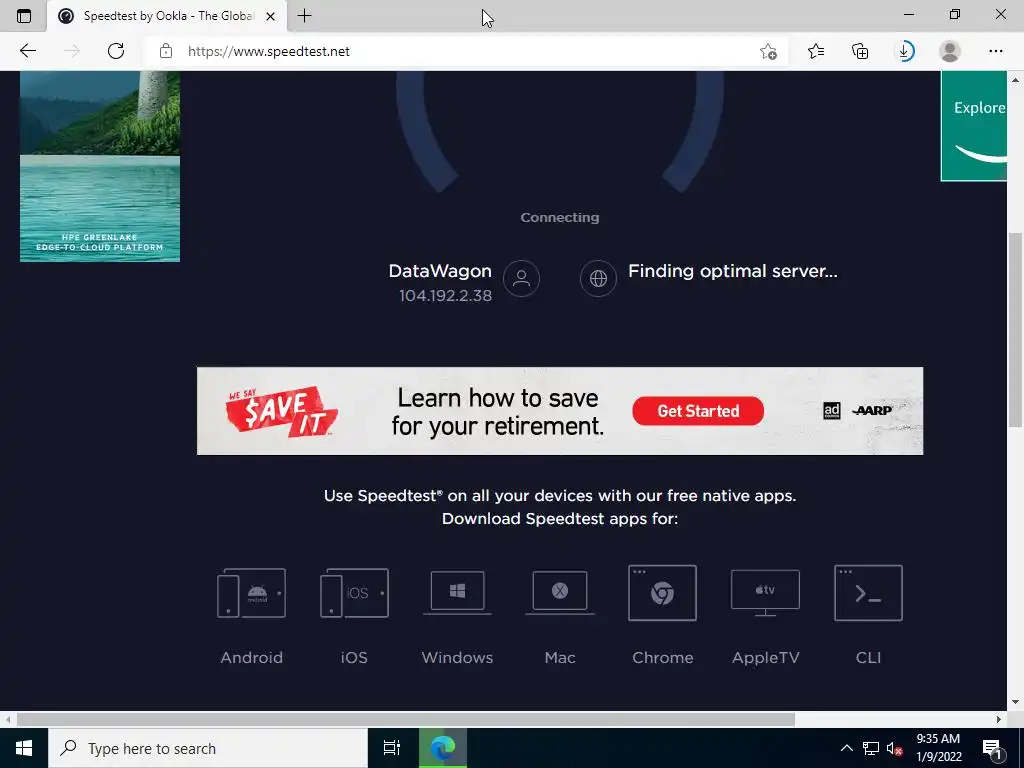
Task: Open the iOS app download icon
Action: [354, 593]
